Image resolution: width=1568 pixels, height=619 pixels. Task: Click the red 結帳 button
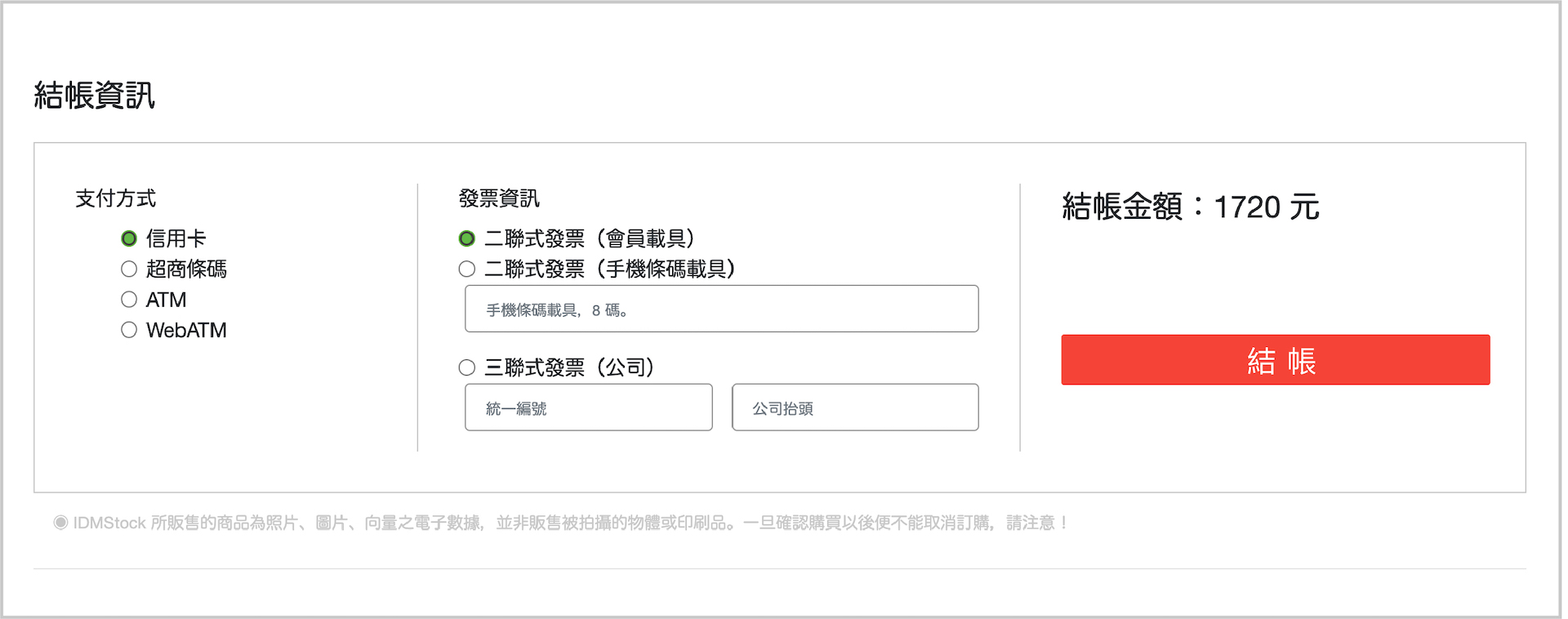tap(1276, 360)
